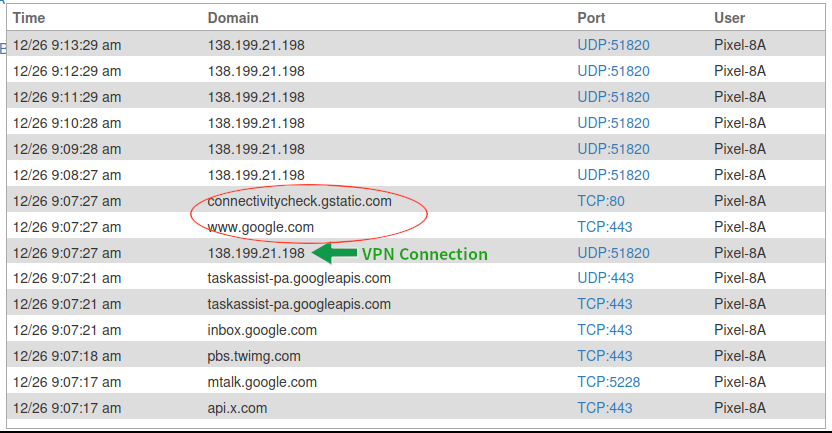Click the api.x.com domain entry

(237, 408)
